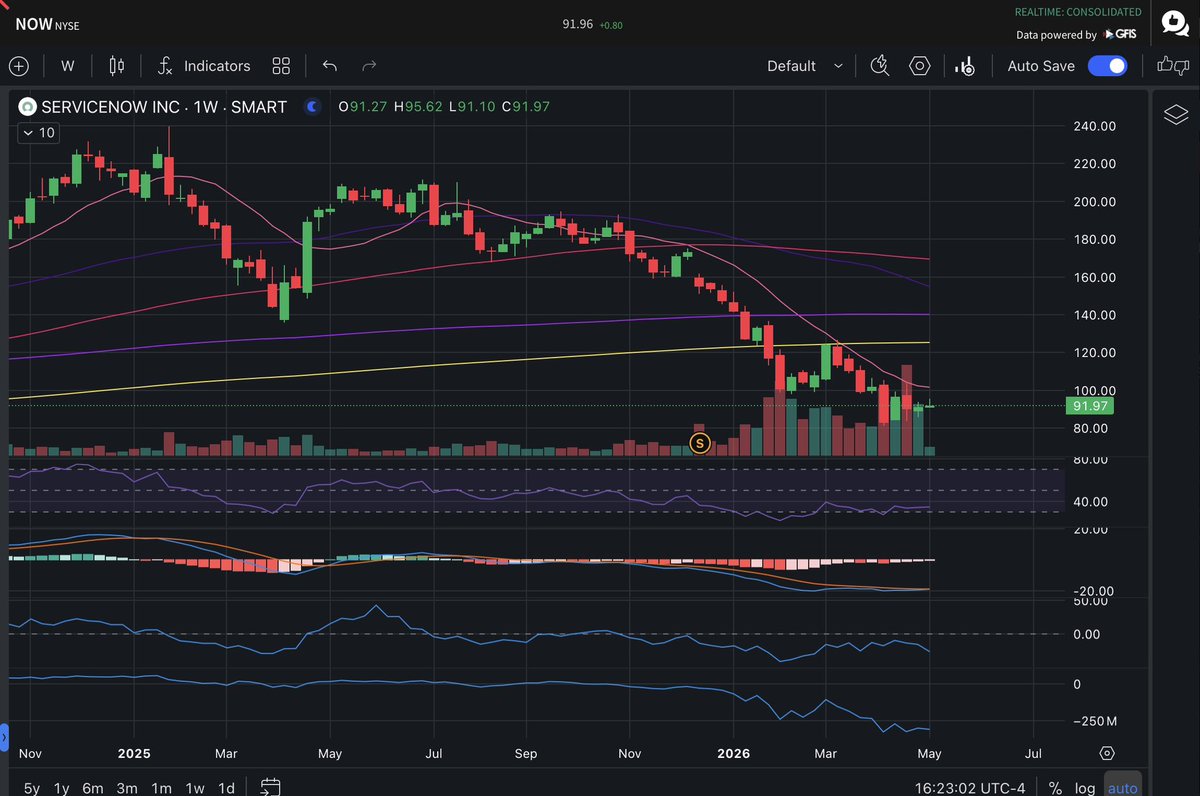Expand the left side panel arrow
This screenshot has width=1200, height=796.
click(4, 738)
